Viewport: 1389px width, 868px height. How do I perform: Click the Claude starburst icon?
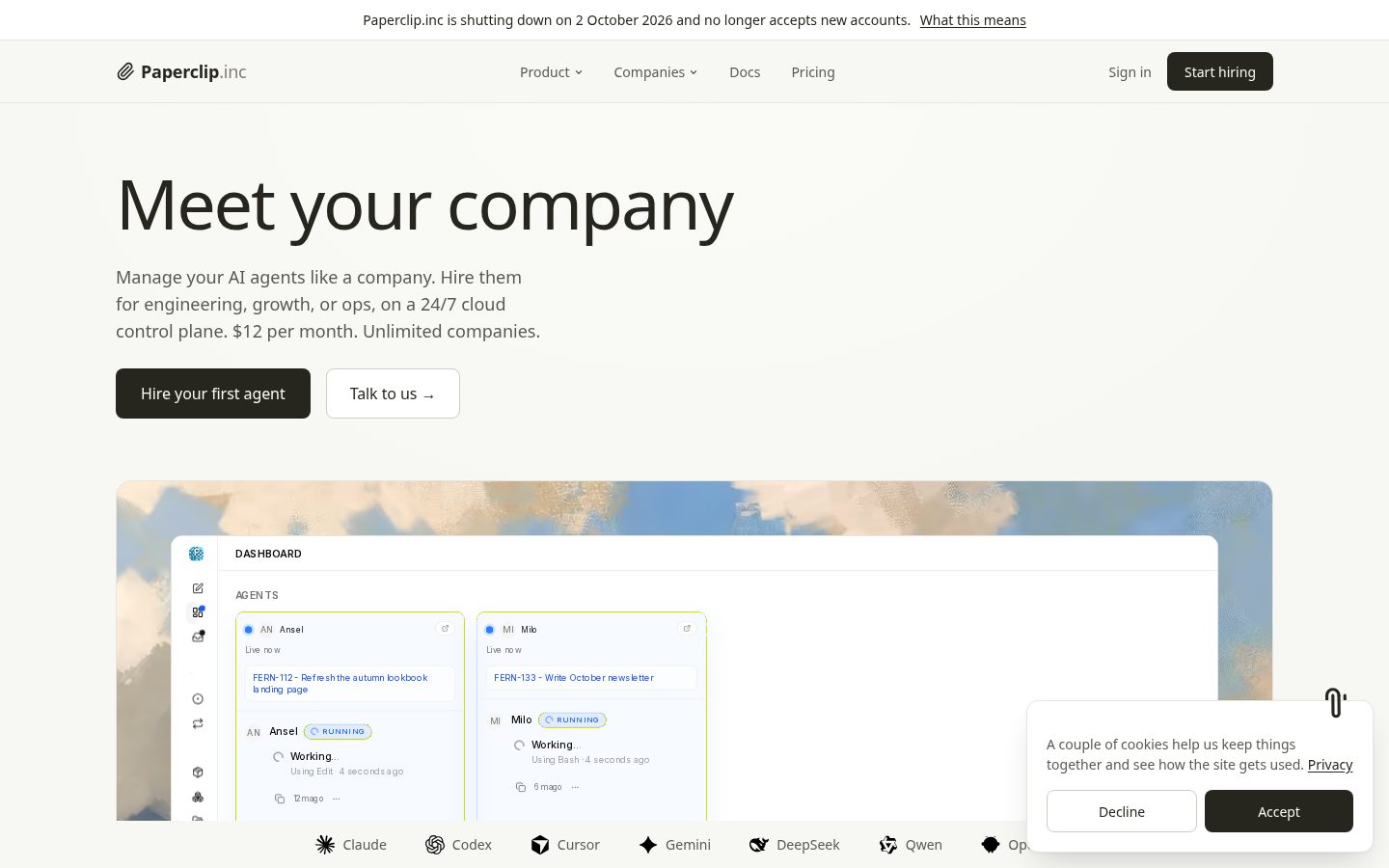pos(325,845)
